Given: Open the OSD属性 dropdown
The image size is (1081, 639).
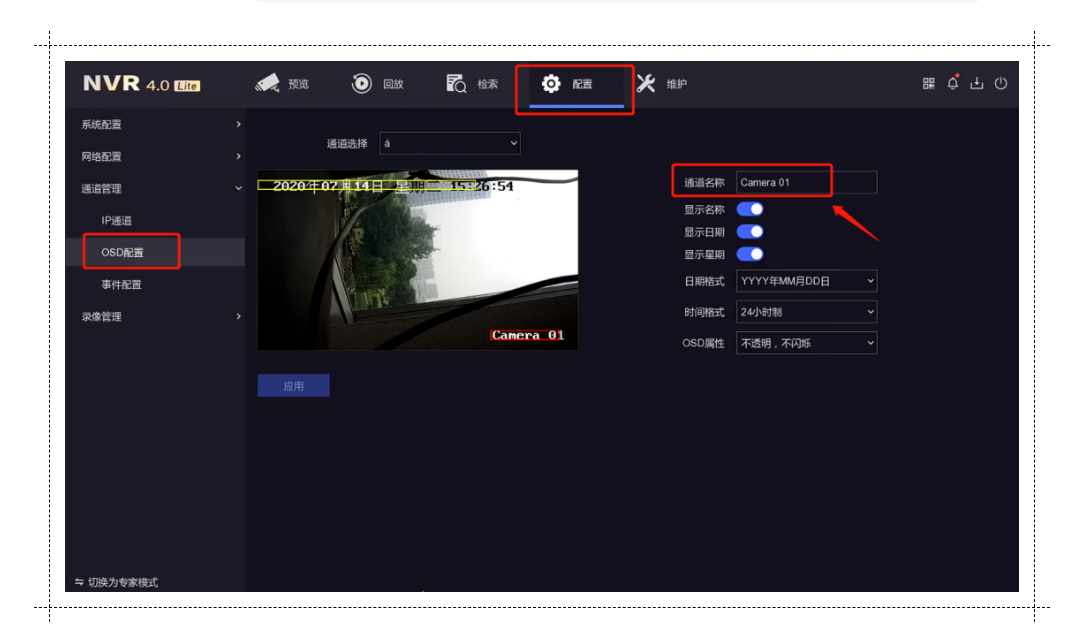Looking at the screenshot, I should 807,343.
